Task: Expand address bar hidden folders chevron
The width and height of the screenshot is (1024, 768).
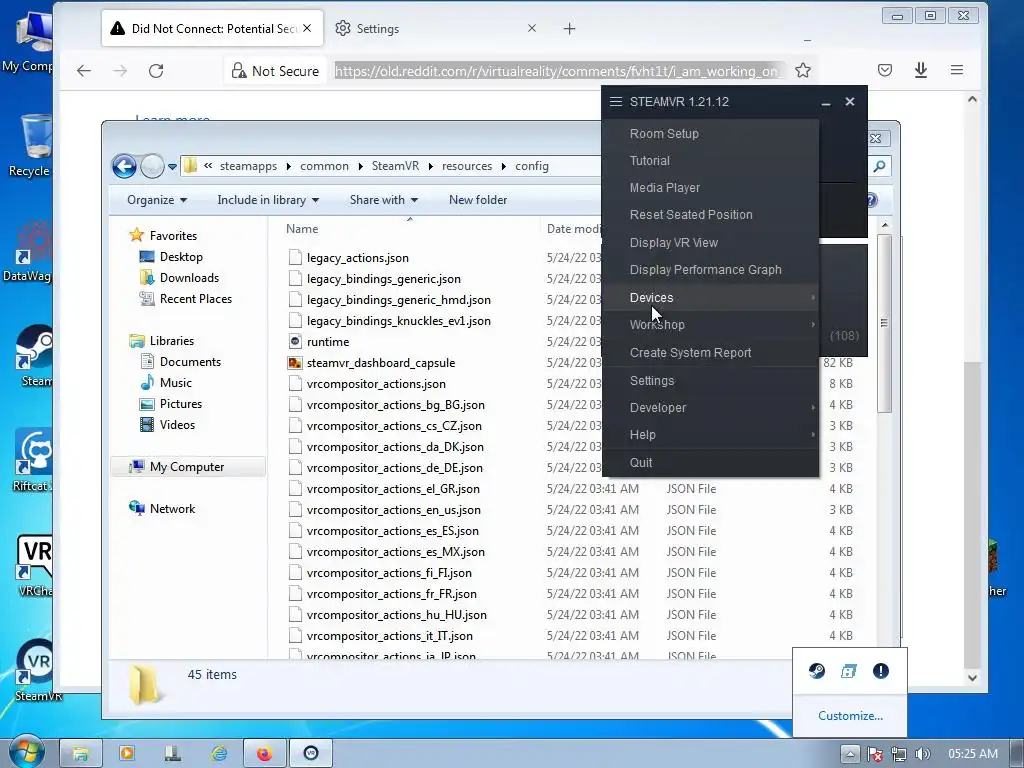Action: 208,166
